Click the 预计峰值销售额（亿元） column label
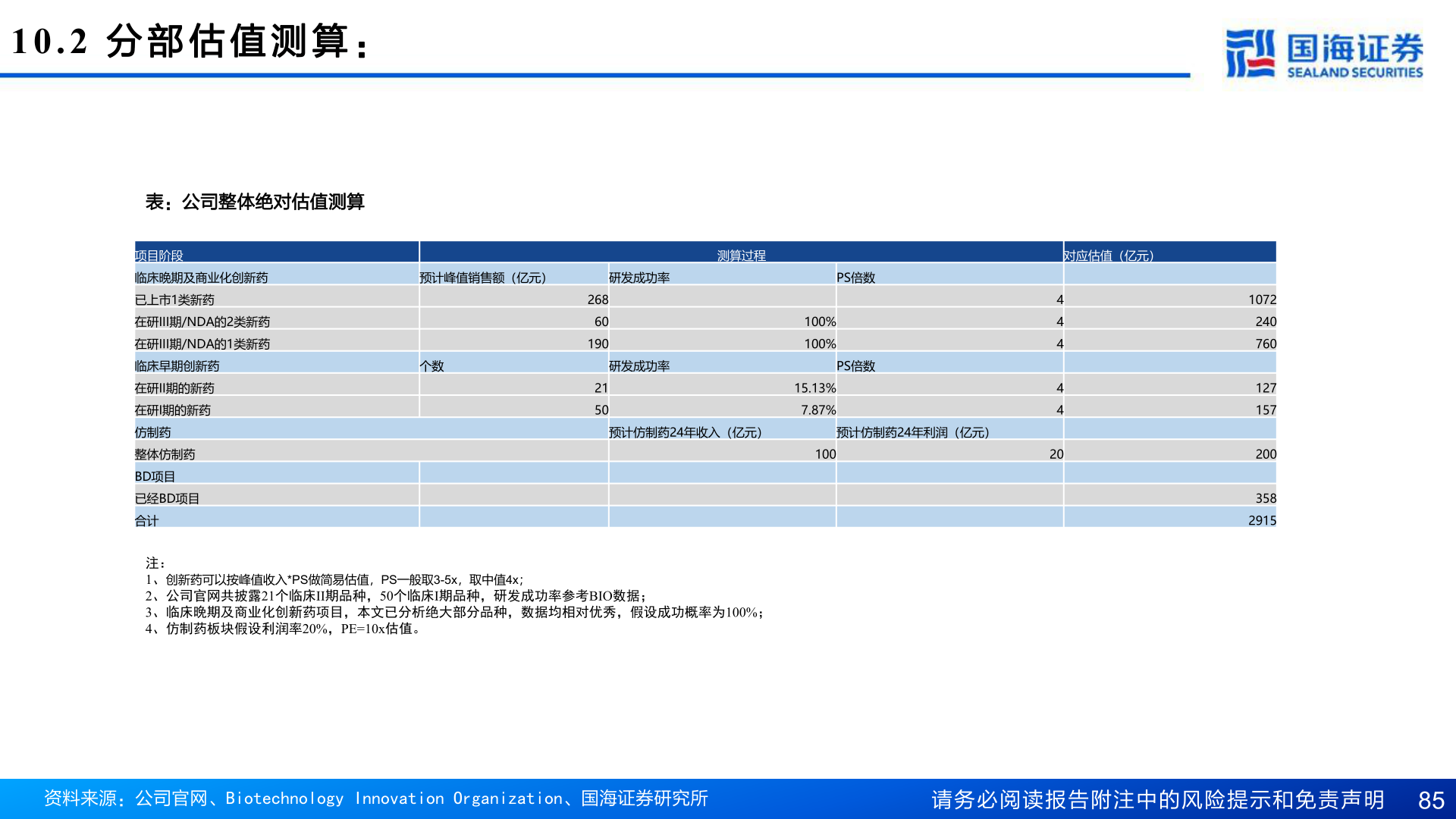Viewport: 1456px width, 819px height. coord(482,278)
